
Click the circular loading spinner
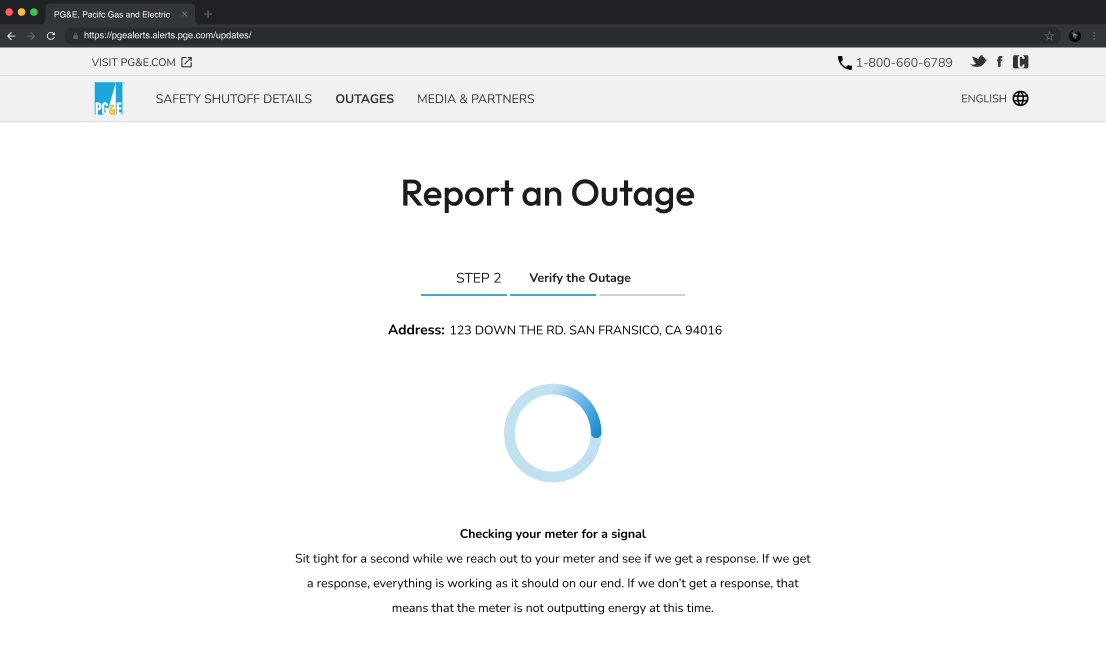coord(552,433)
